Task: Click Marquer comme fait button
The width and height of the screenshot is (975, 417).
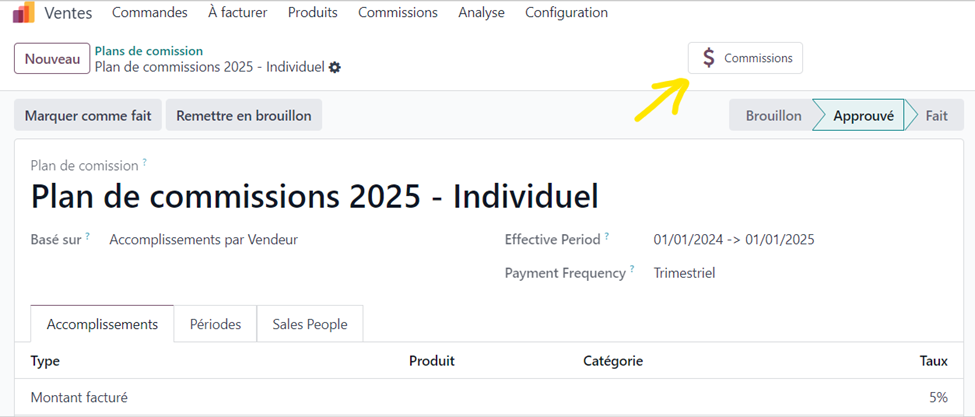Action: point(88,116)
